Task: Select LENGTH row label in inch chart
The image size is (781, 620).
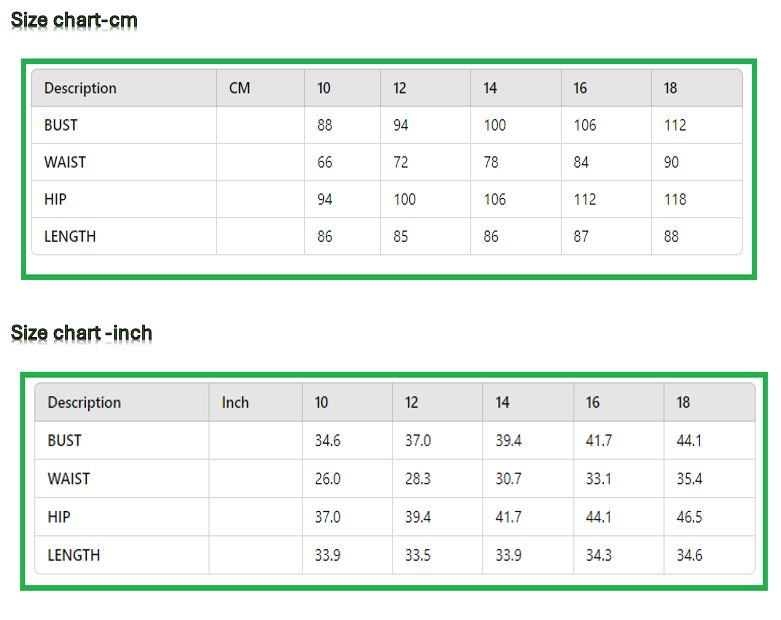Action: point(74,555)
